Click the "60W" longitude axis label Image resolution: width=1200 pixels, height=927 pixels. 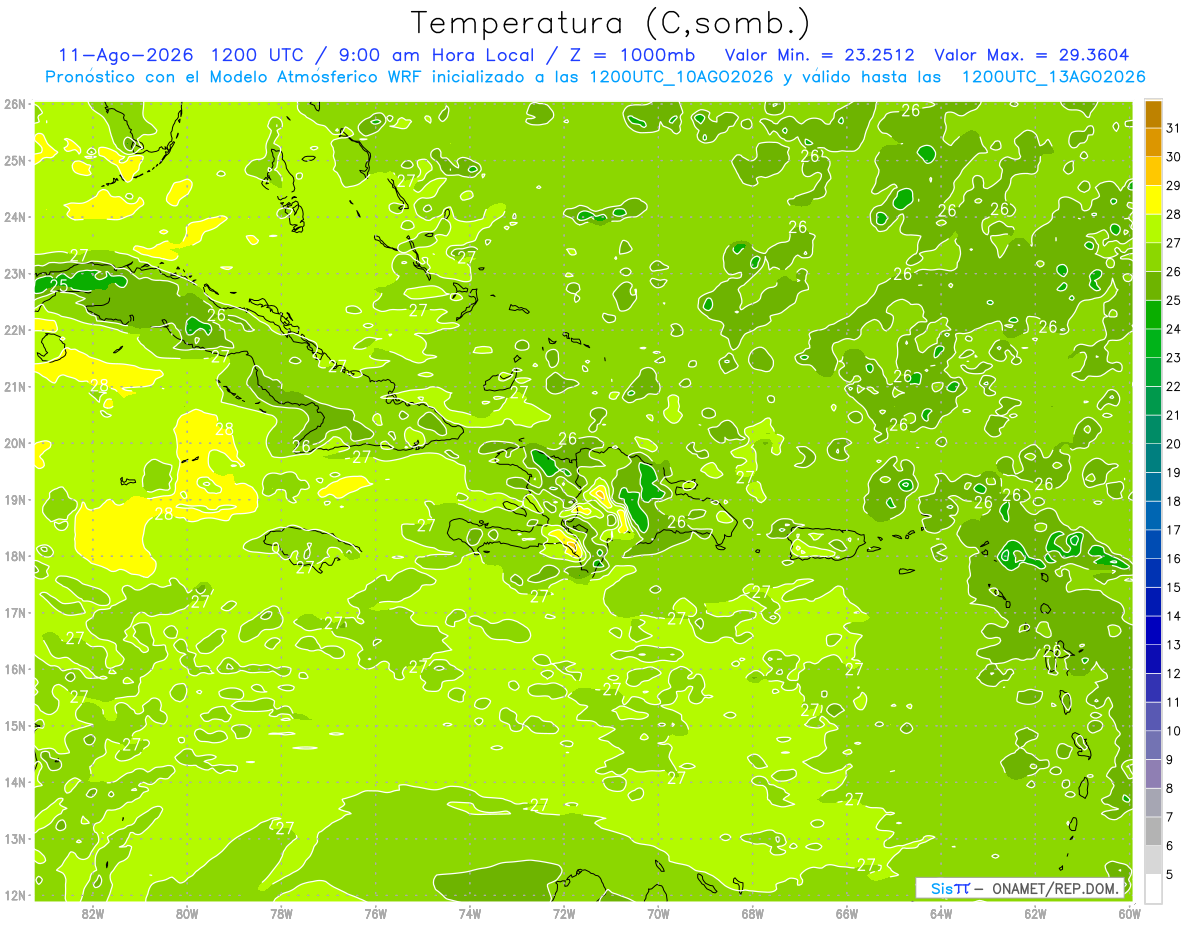(x=1129, y=913)
